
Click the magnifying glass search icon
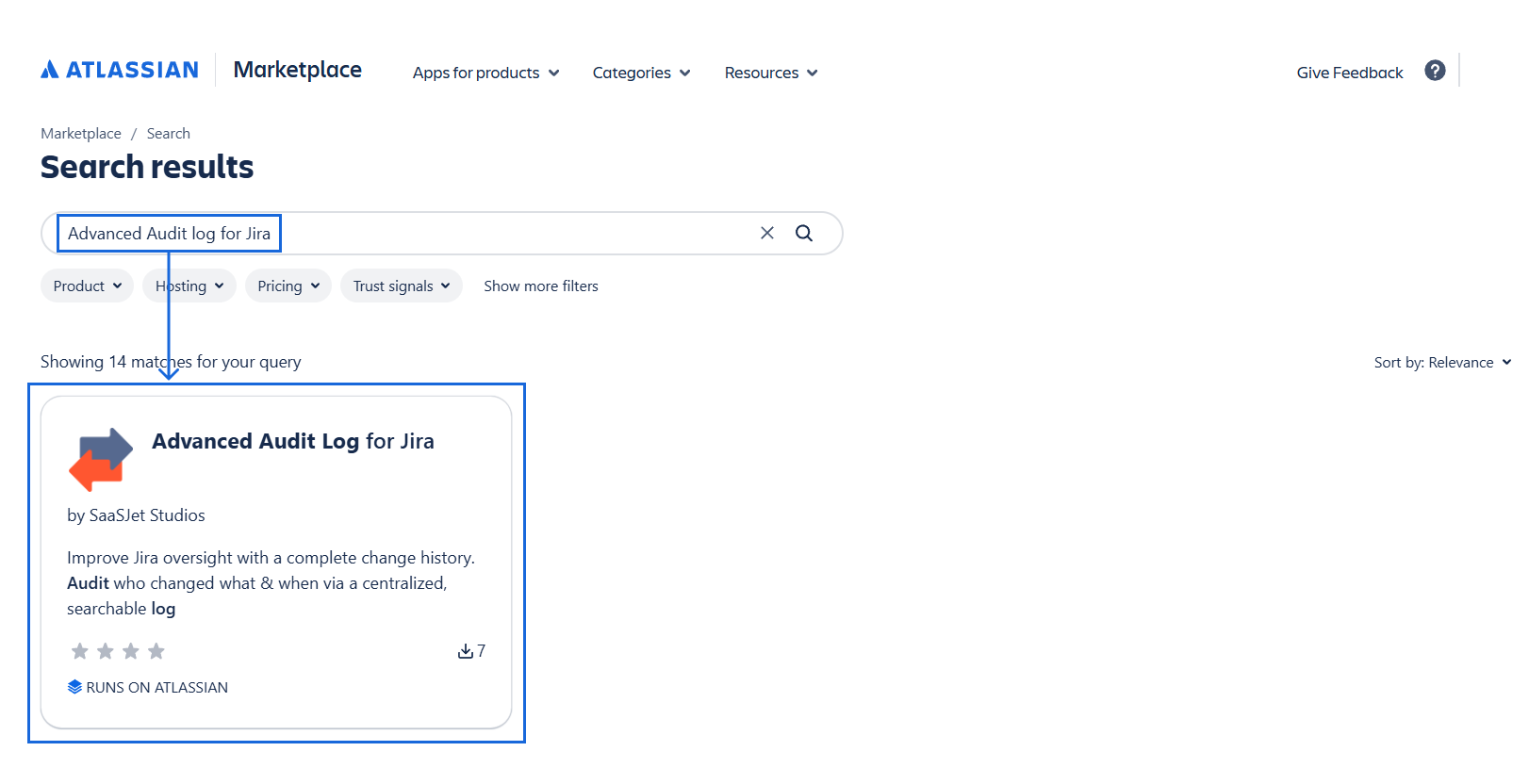[804, 233]
